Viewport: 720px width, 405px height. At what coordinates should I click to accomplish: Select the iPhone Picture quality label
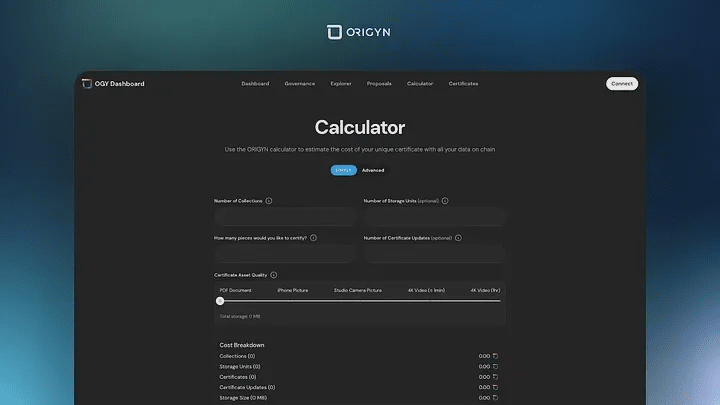(x=292, y=290)
